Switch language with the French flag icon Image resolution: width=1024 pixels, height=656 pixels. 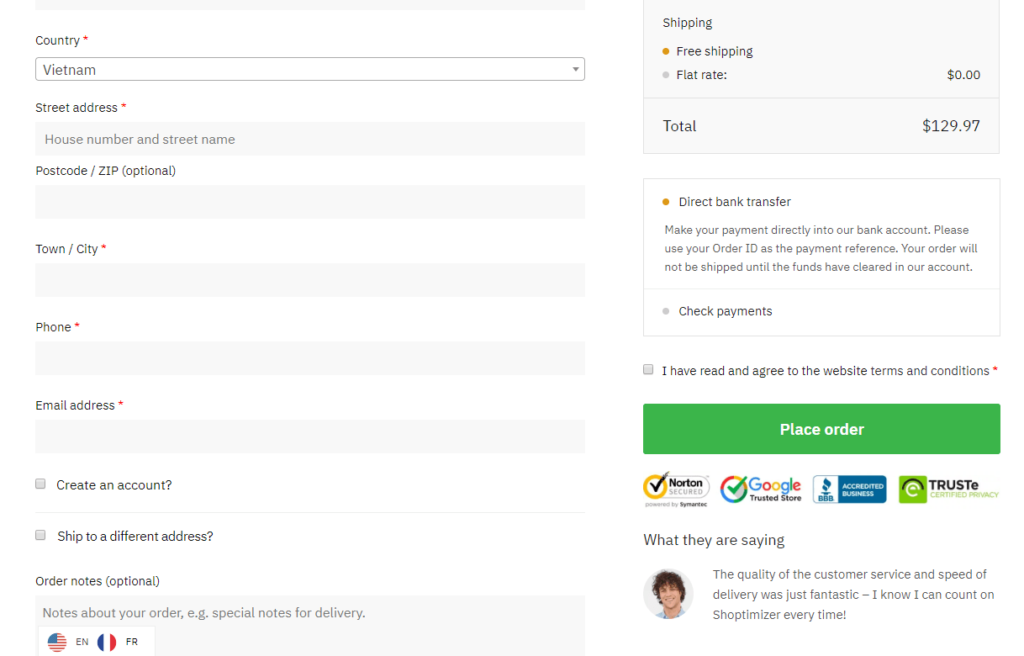[107, 642]
